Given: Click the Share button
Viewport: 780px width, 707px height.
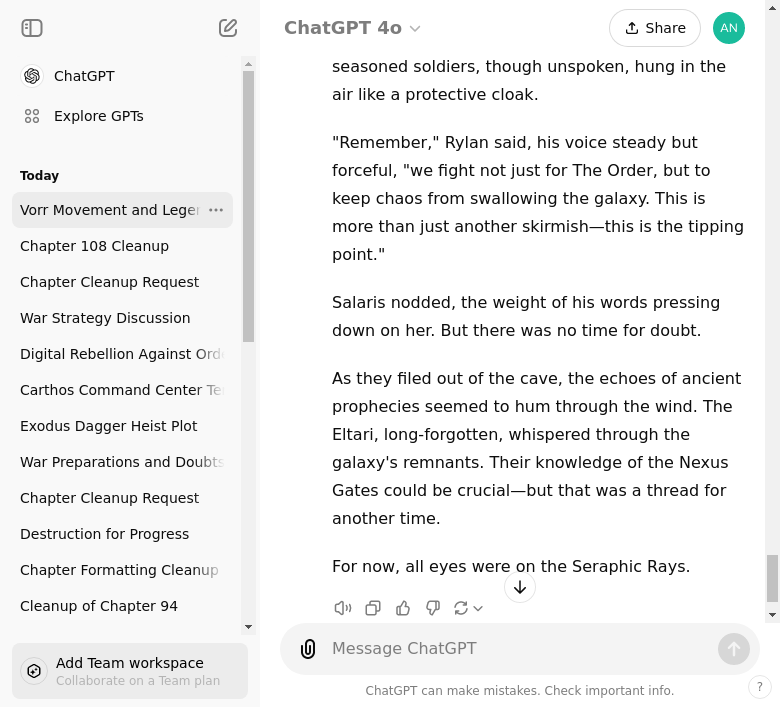Looking at the screenshot, I should [x=654, y=28].
